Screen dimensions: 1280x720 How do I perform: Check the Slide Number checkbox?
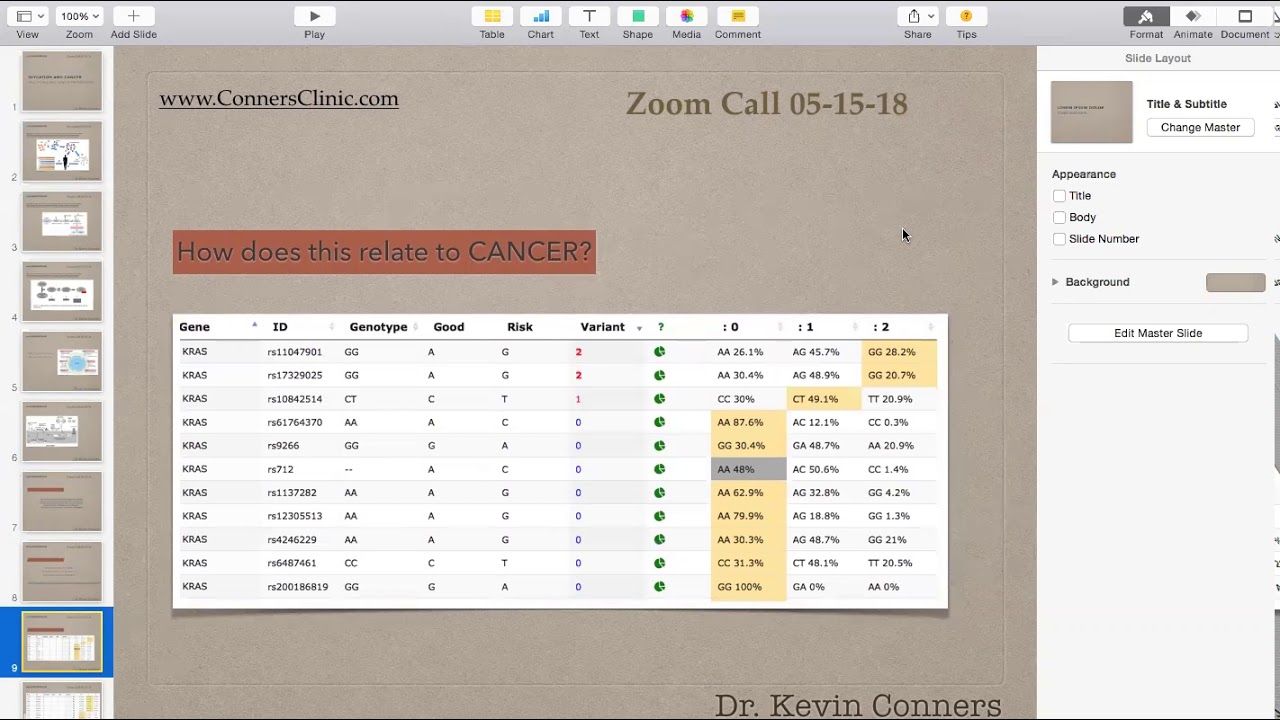click(1059, 239)
